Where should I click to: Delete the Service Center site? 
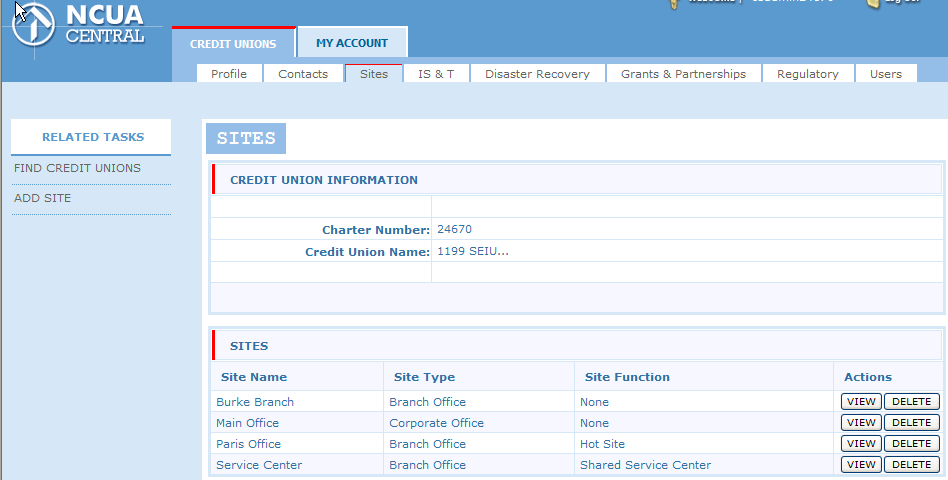pos(911,465)
